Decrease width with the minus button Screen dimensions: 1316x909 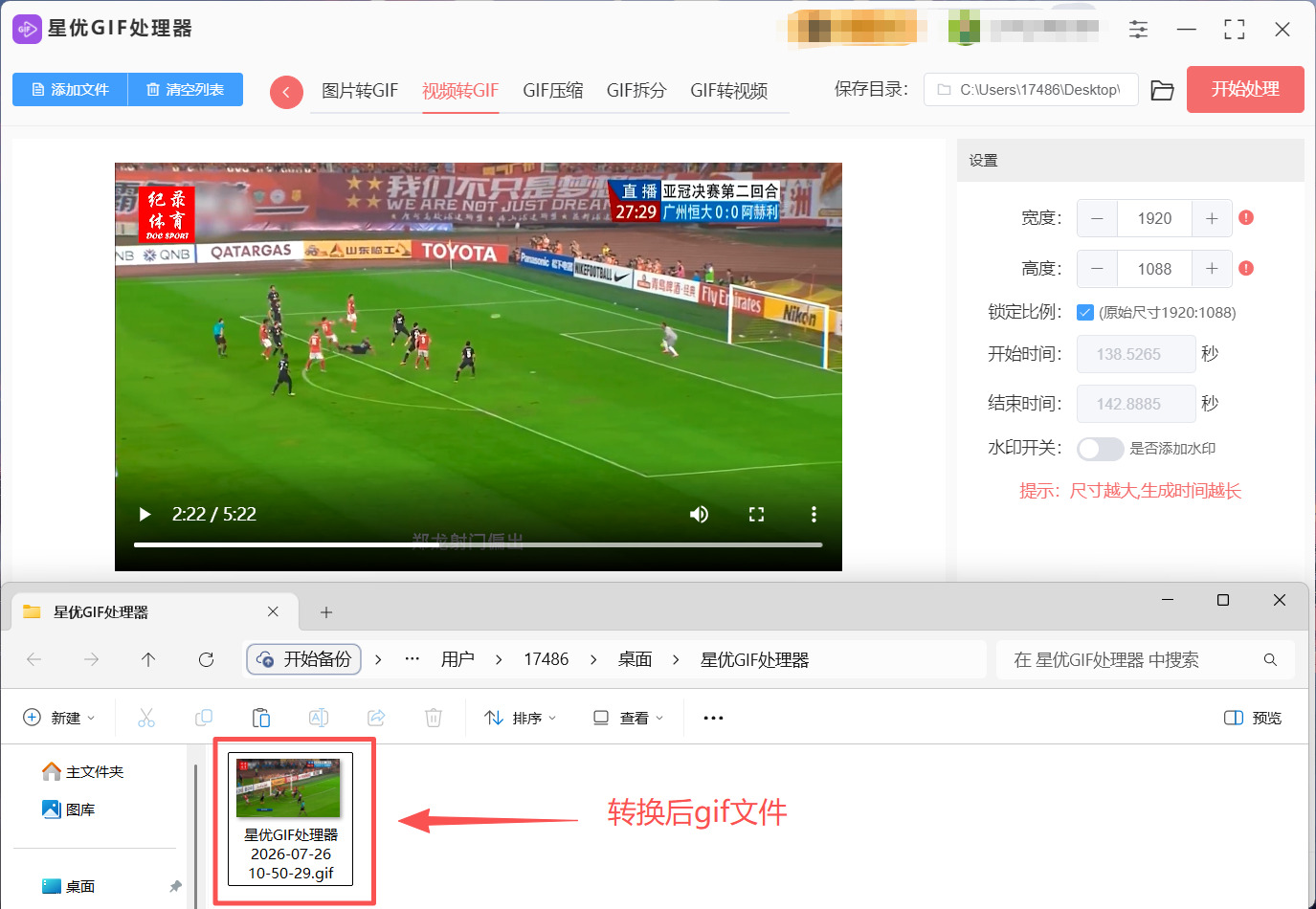click(1097, 218)
